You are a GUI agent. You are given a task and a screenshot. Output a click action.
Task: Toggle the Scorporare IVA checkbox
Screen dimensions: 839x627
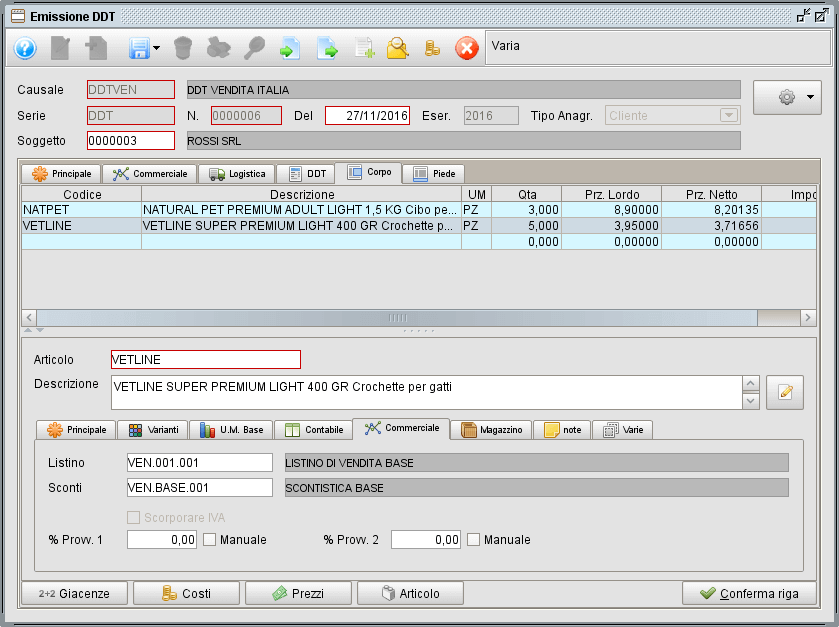click(x=133, y=517)
